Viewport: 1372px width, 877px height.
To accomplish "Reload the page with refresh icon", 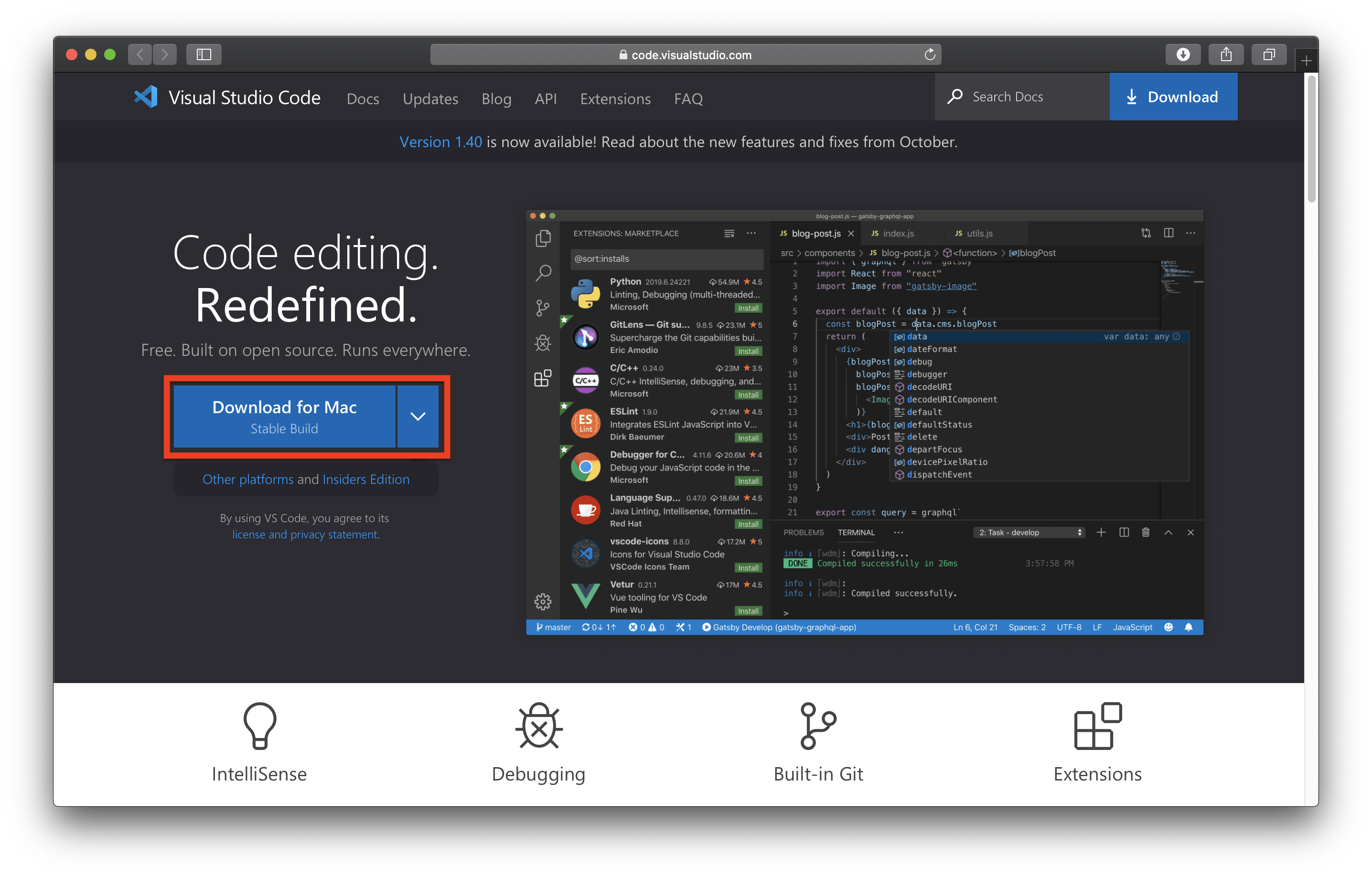I will (x=929, y=55).
